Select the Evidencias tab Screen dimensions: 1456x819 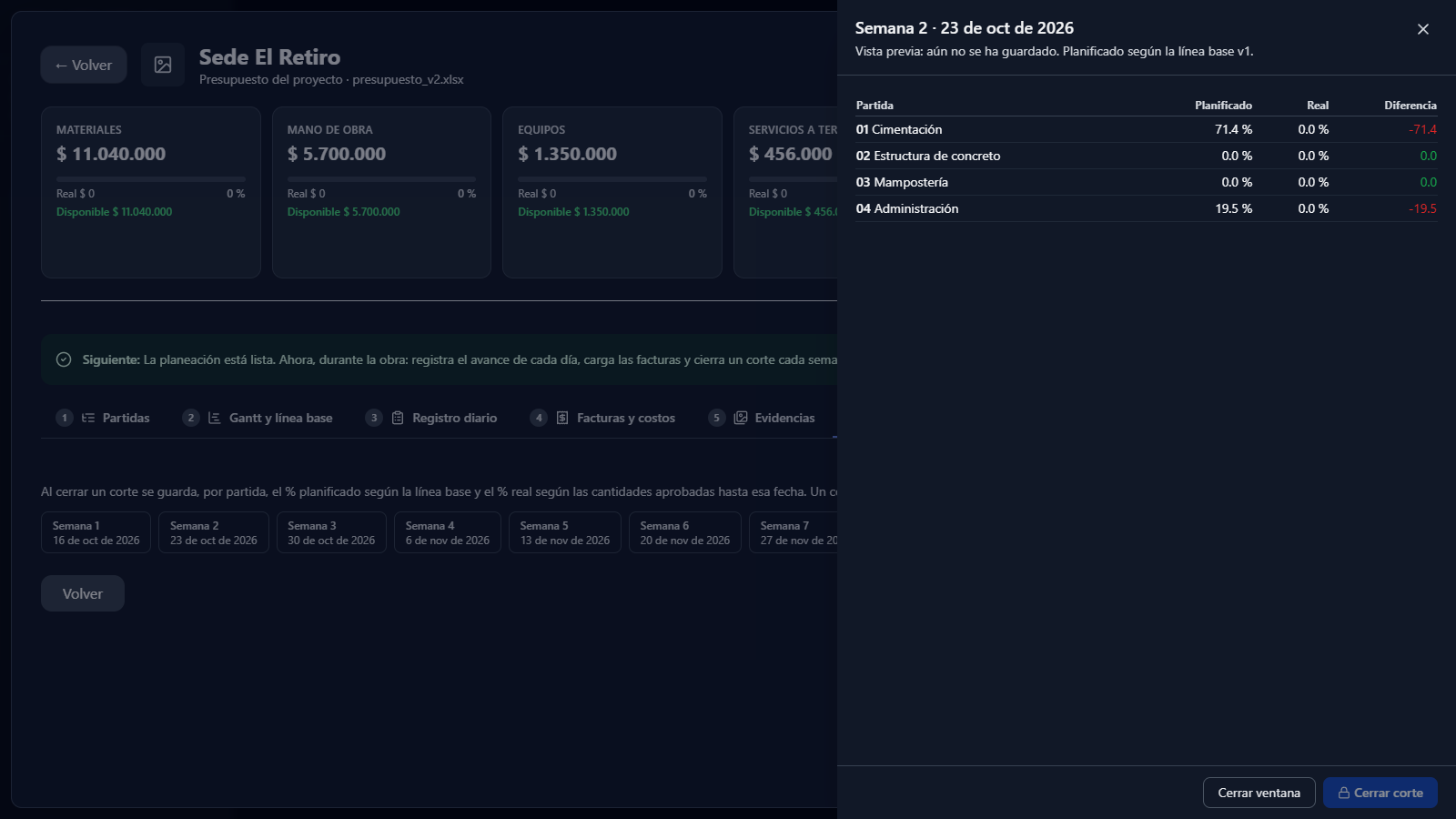[x=762, y=418]
